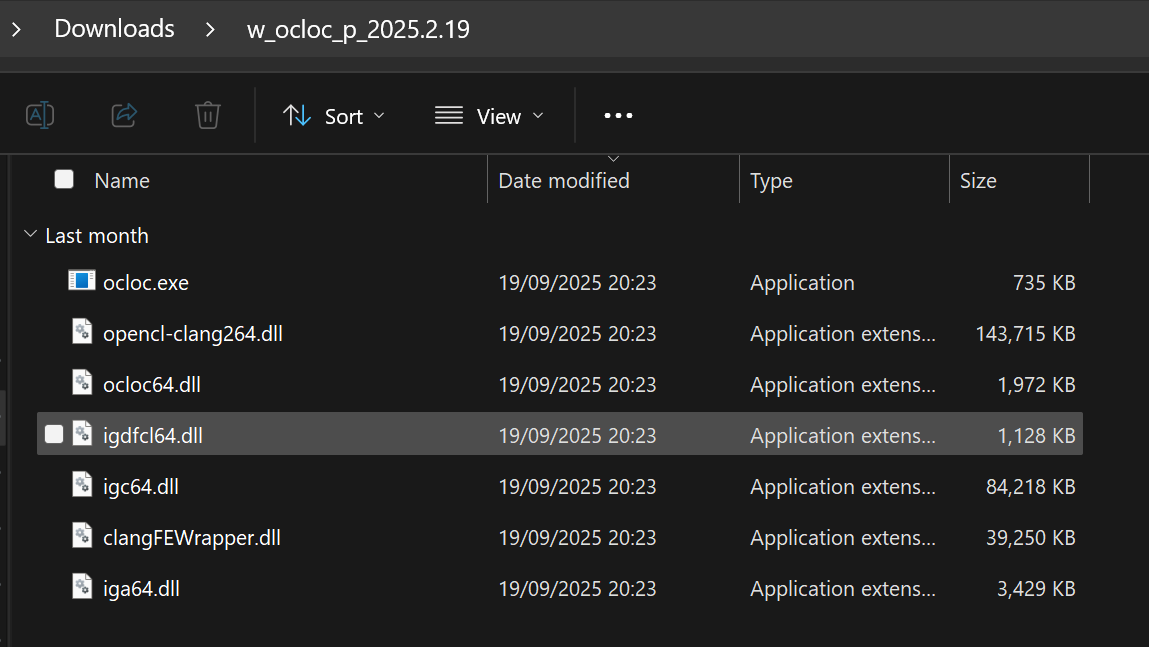Click the iga64.dll file icon
1149x647 pixels.
coord(82,586)
